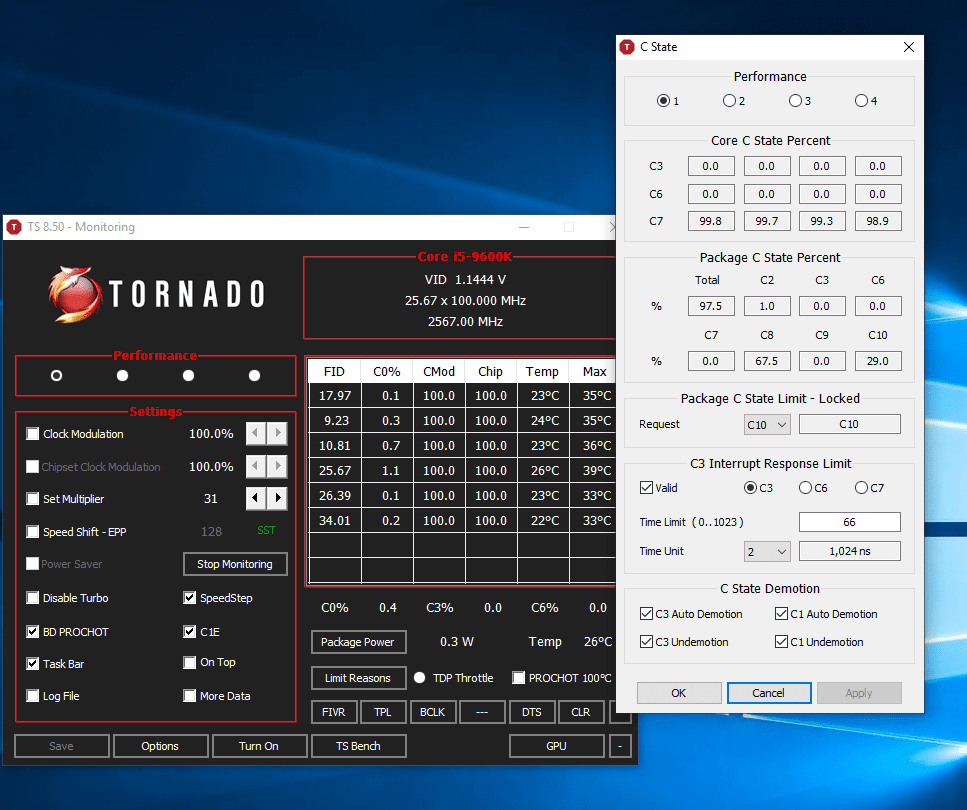The image size is (967, 810).
Task: Open the Options dialog
Action: (x=160, y=746)
